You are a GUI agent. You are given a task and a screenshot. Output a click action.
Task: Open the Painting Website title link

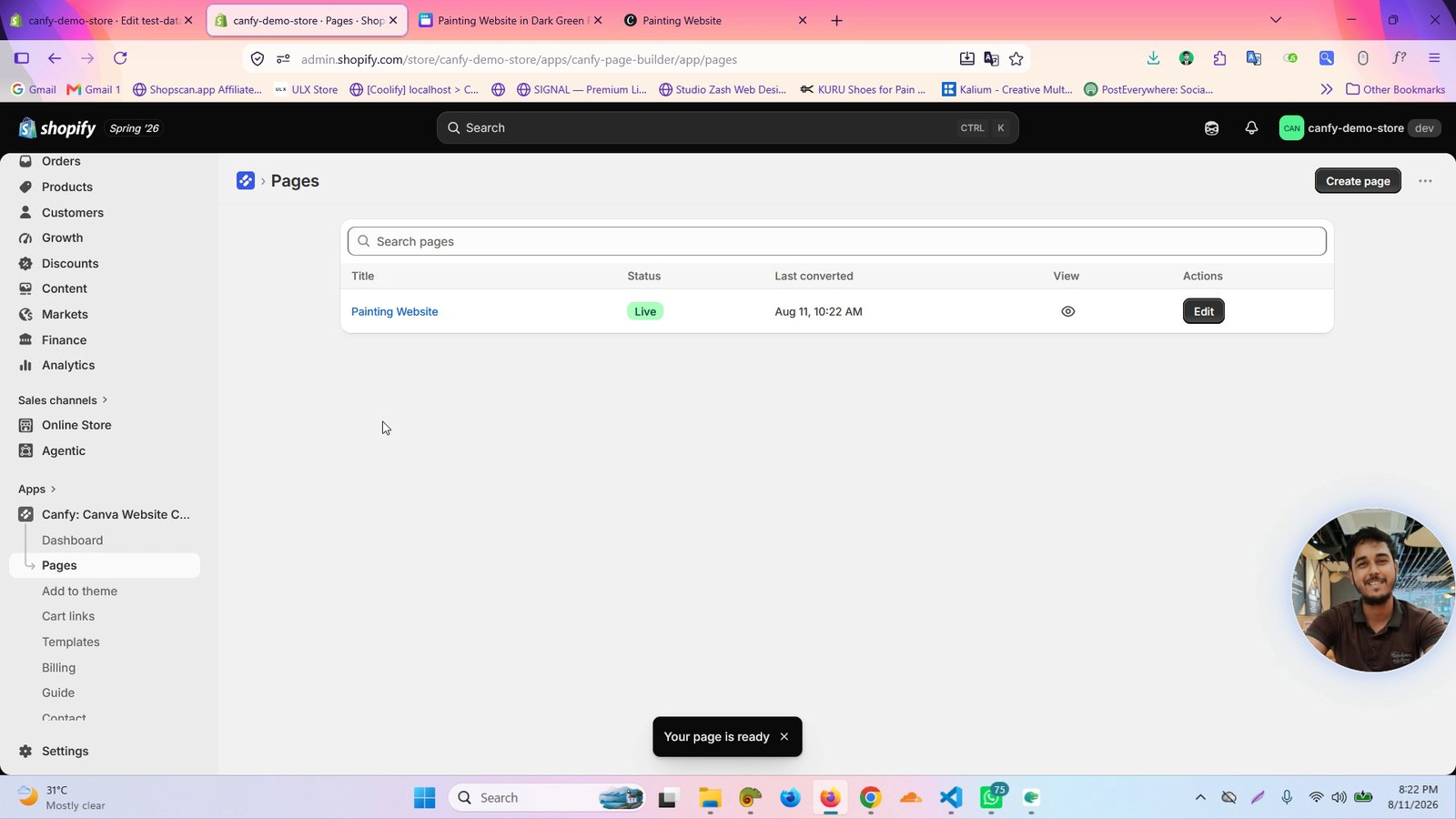[395, 312]
